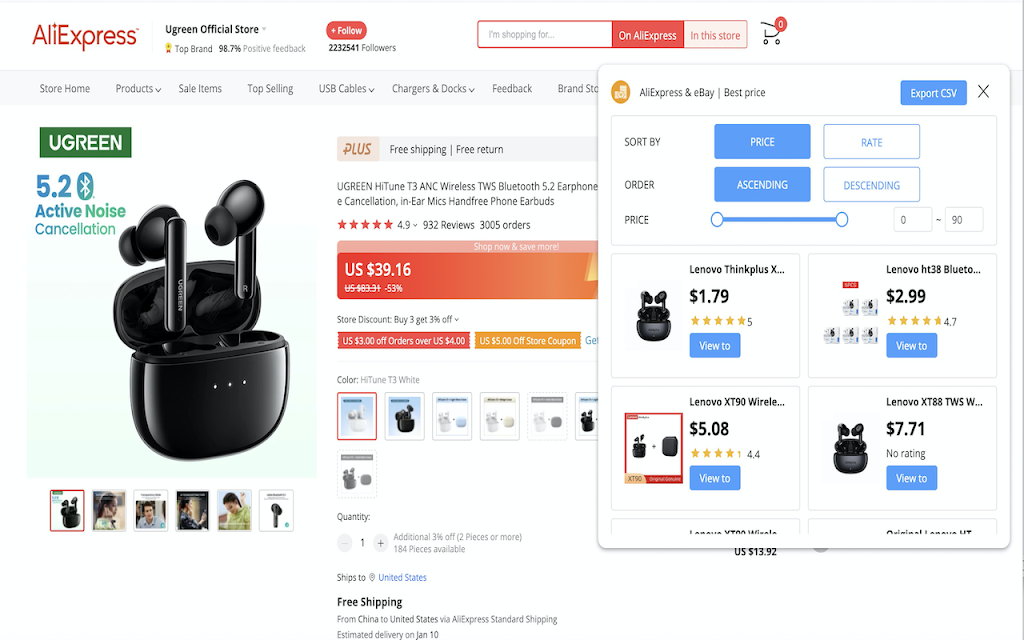Sort results by Rate
This screenshot has height=640, width=1024.
871,142
